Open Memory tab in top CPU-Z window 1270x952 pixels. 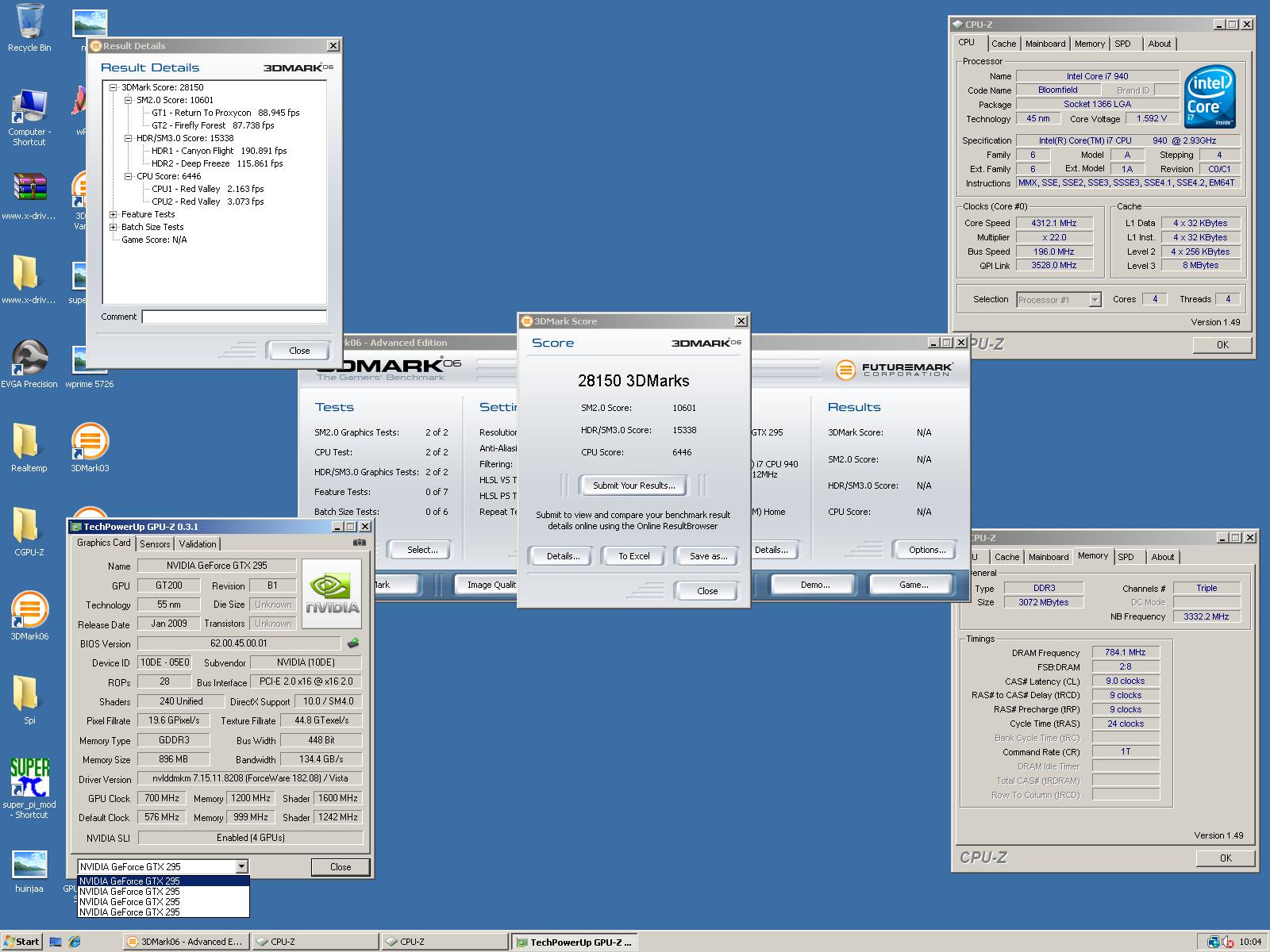coord(1089,44)
